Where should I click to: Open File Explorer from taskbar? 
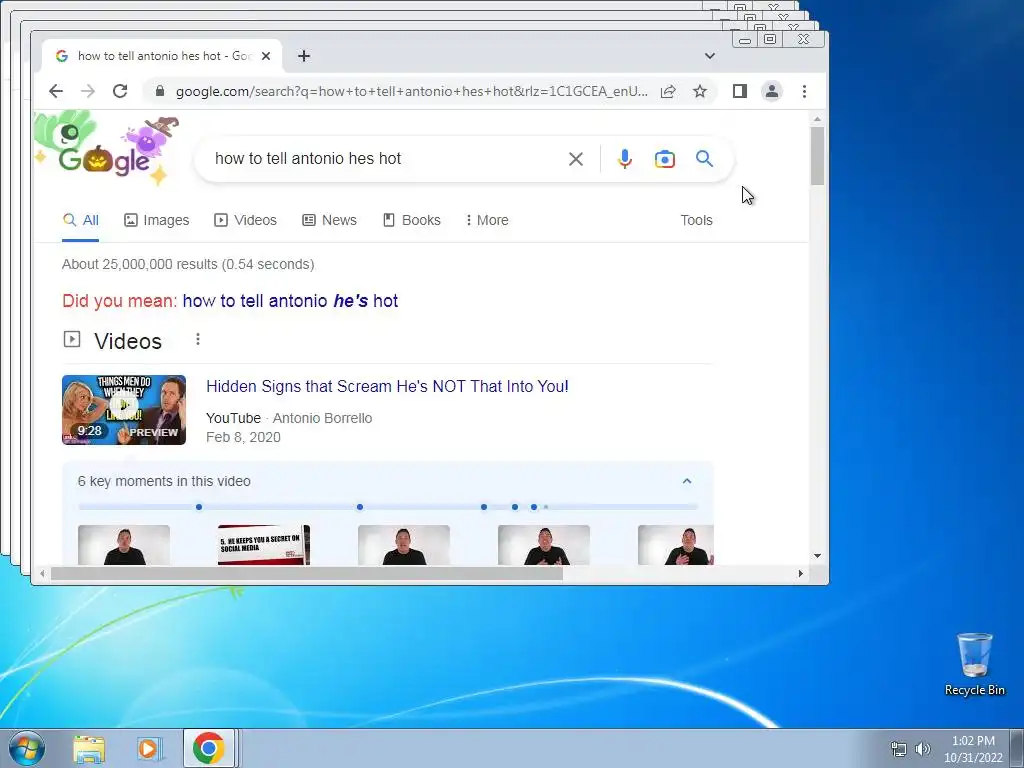(89, 748)
